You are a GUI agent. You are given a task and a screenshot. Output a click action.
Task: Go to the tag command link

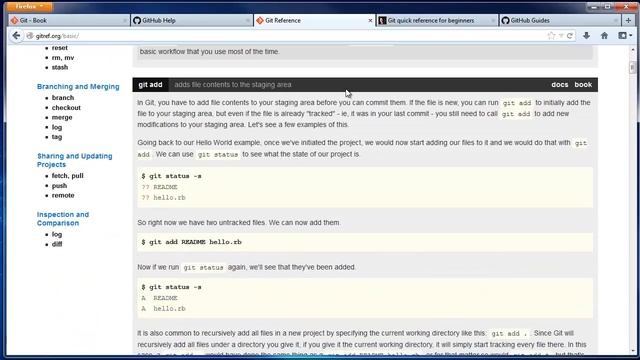pyautogui.click(x=57, y=137)
